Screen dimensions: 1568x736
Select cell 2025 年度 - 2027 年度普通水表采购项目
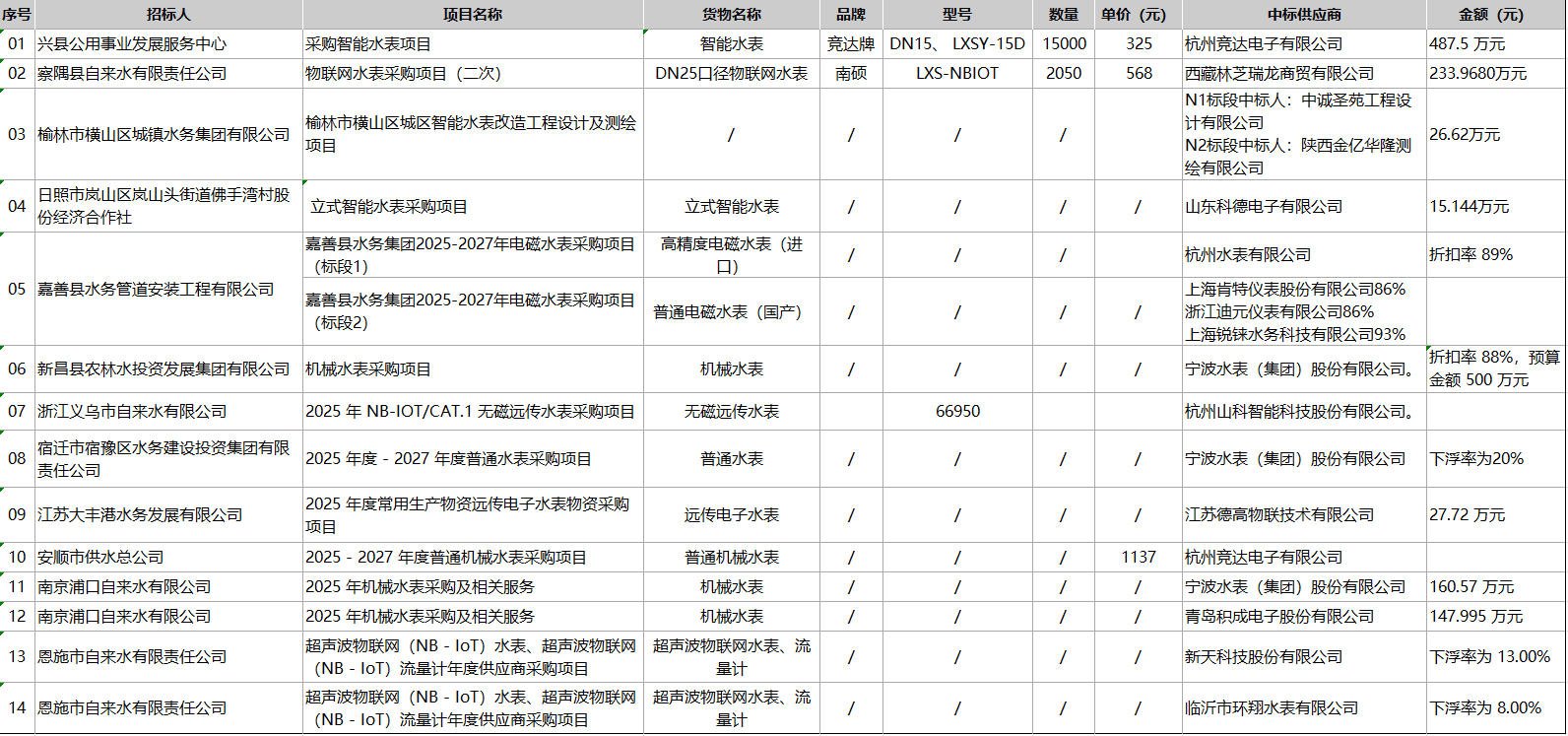[473, 459]
